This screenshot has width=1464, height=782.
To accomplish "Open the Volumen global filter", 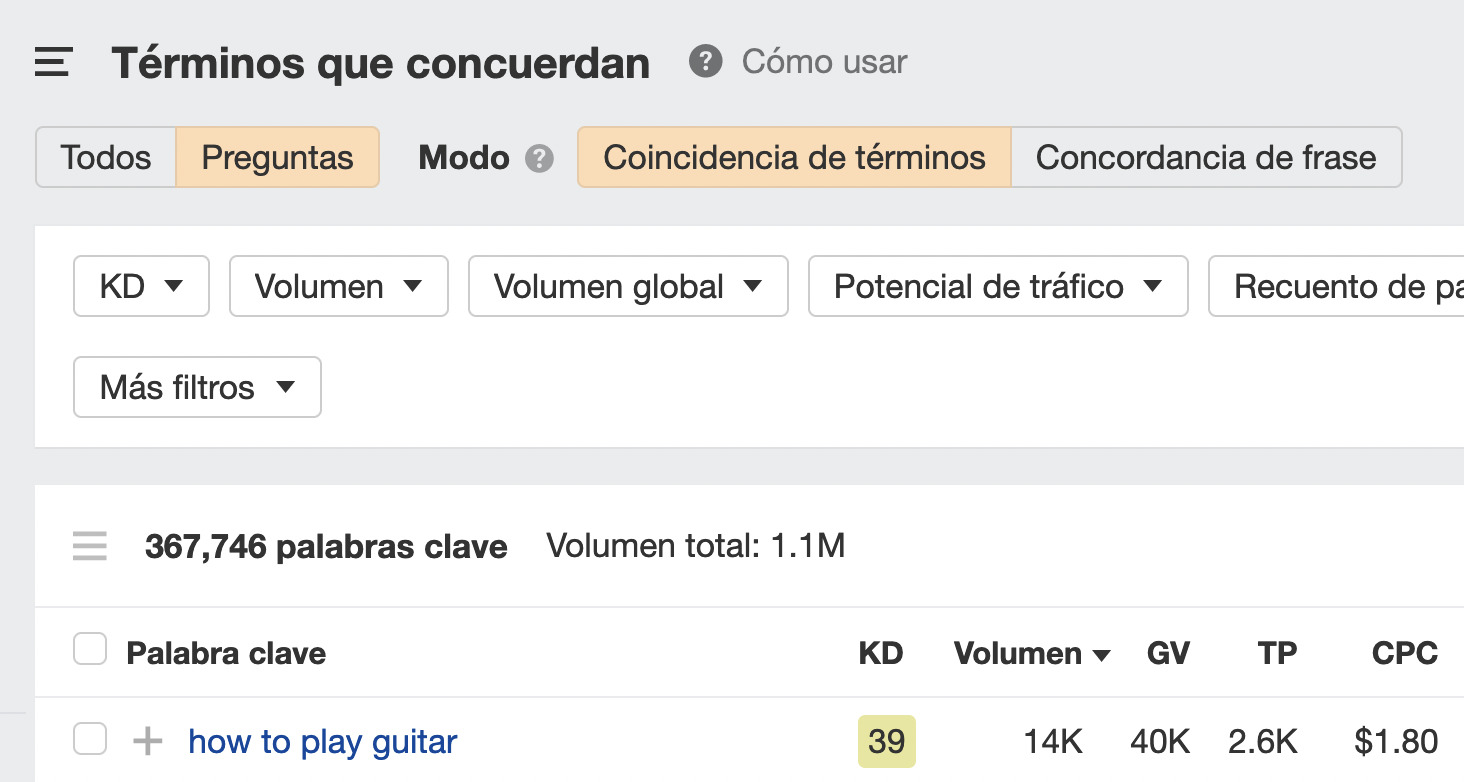I will pos(627,287).
